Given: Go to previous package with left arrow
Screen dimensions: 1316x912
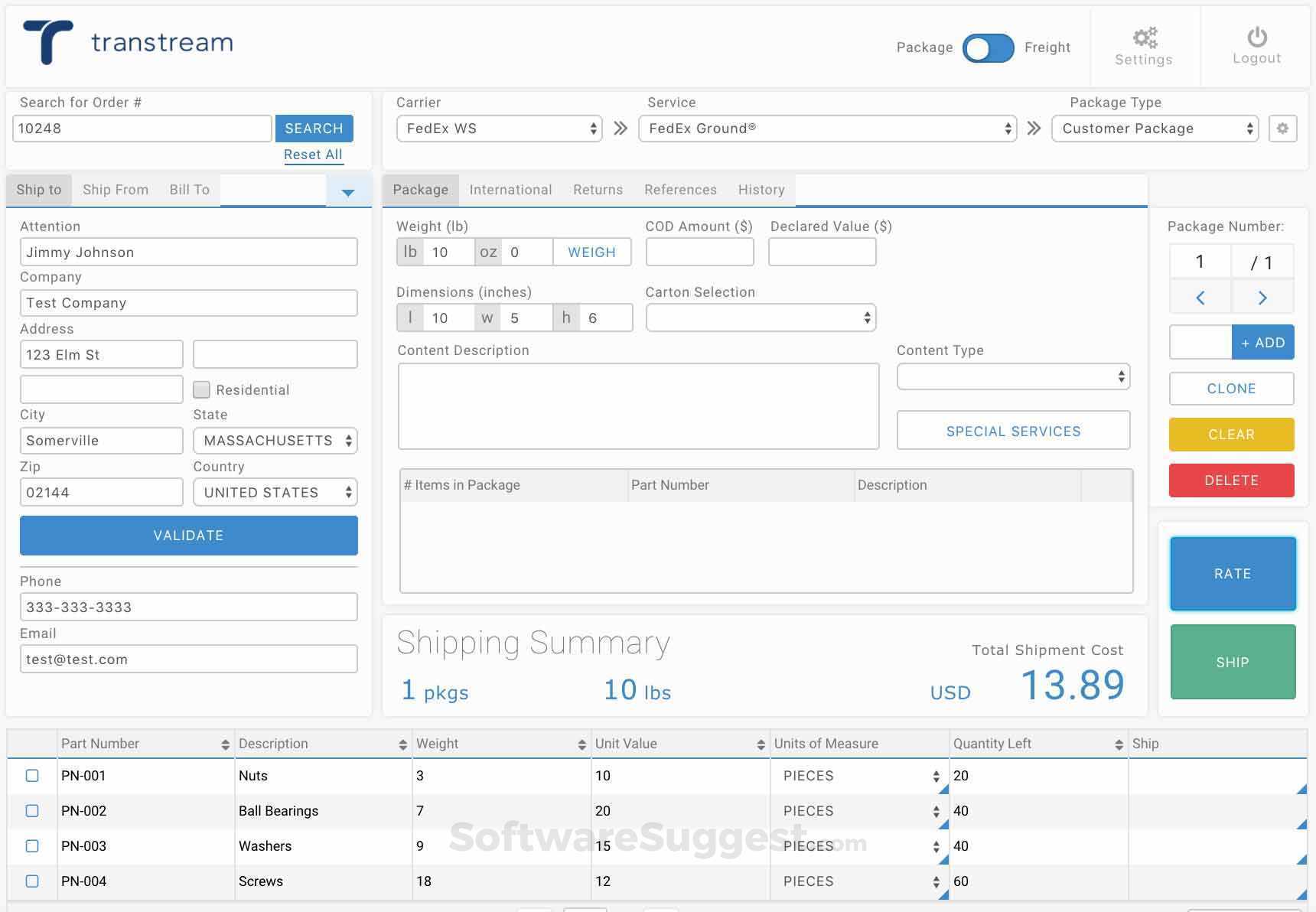Looking at the screenshot, I should 1200,298.
